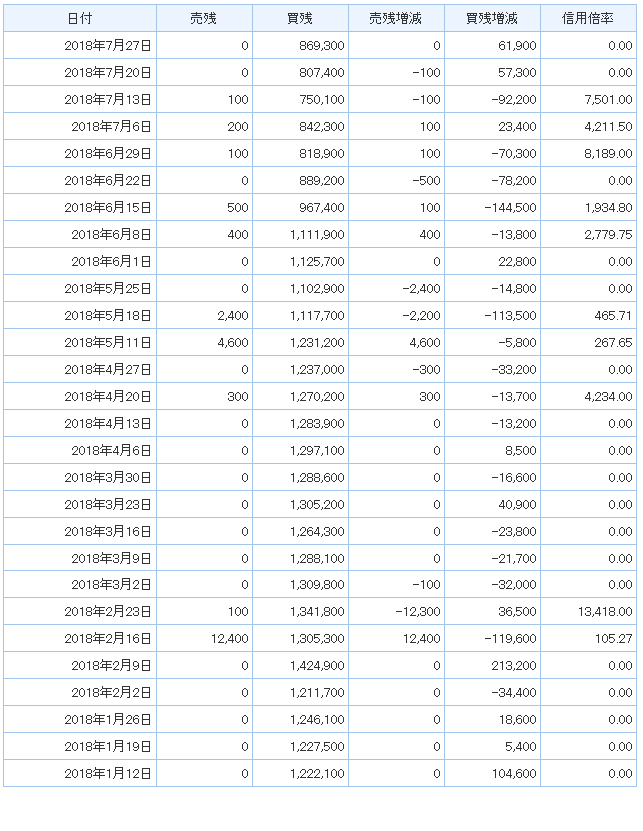Click the 1,424,900 買残 cell
The height and width of the screenshot is (831, 643).
[316, 666]
